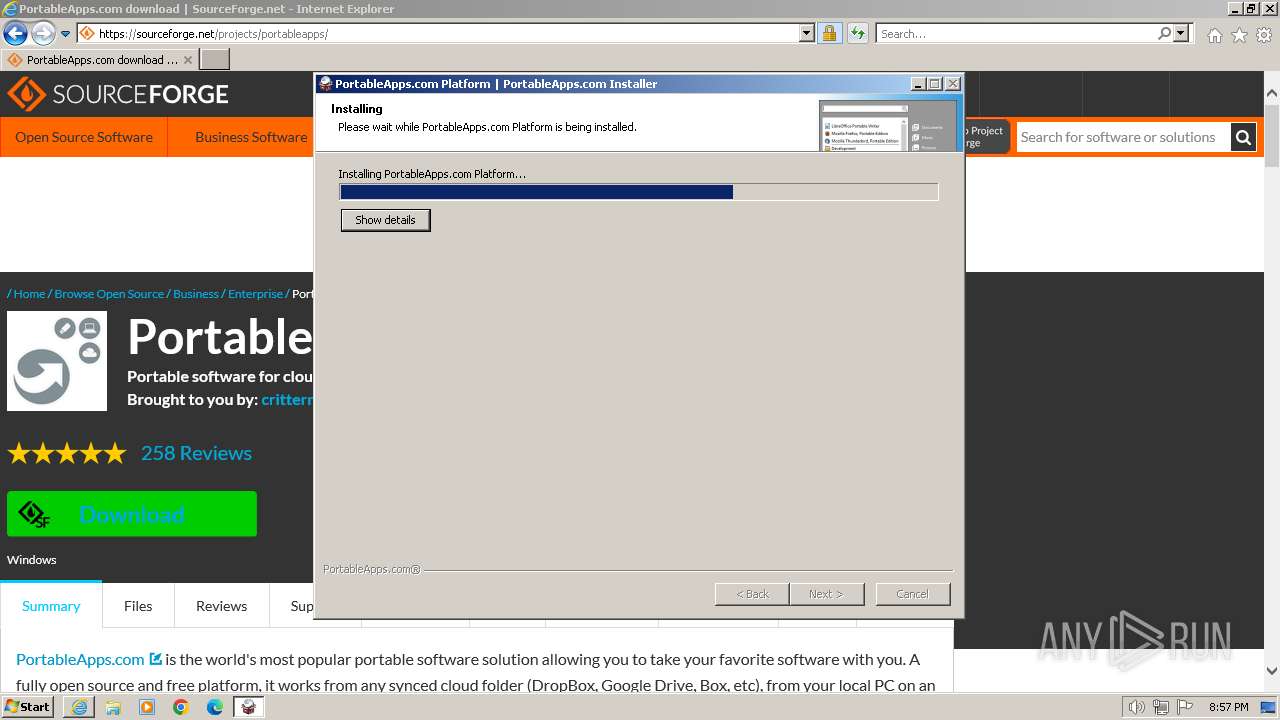
Task: Click the installer header preview image
Action: point(888,125)
